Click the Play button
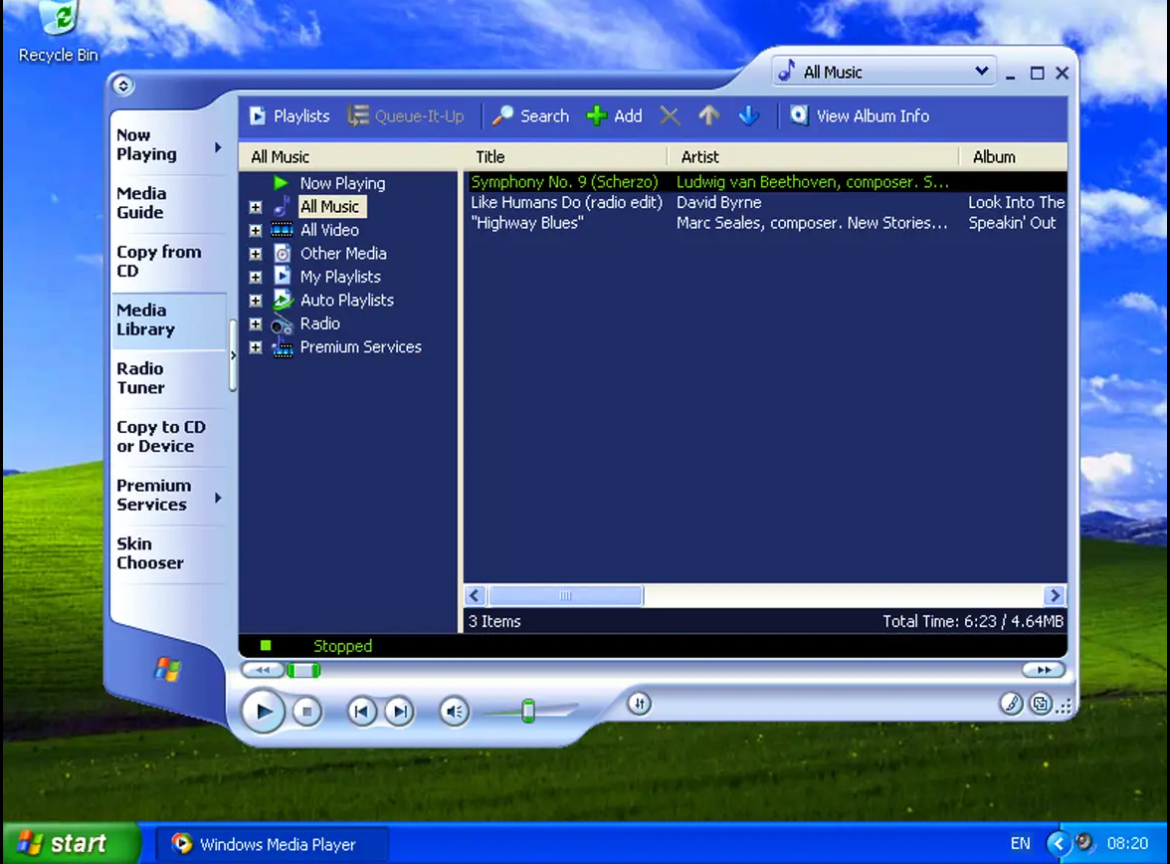This screenshot has height=864, width=1170. (263, 711)
